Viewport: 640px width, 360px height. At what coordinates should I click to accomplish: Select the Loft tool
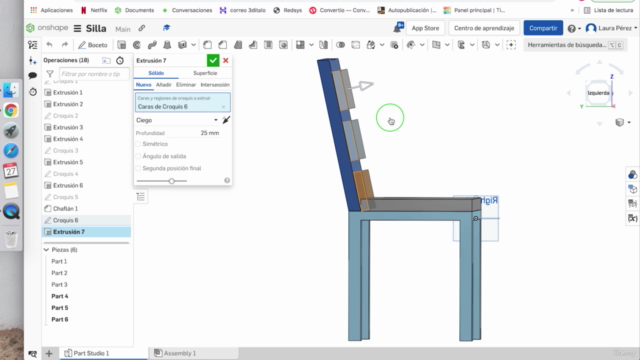pos(167,45)
